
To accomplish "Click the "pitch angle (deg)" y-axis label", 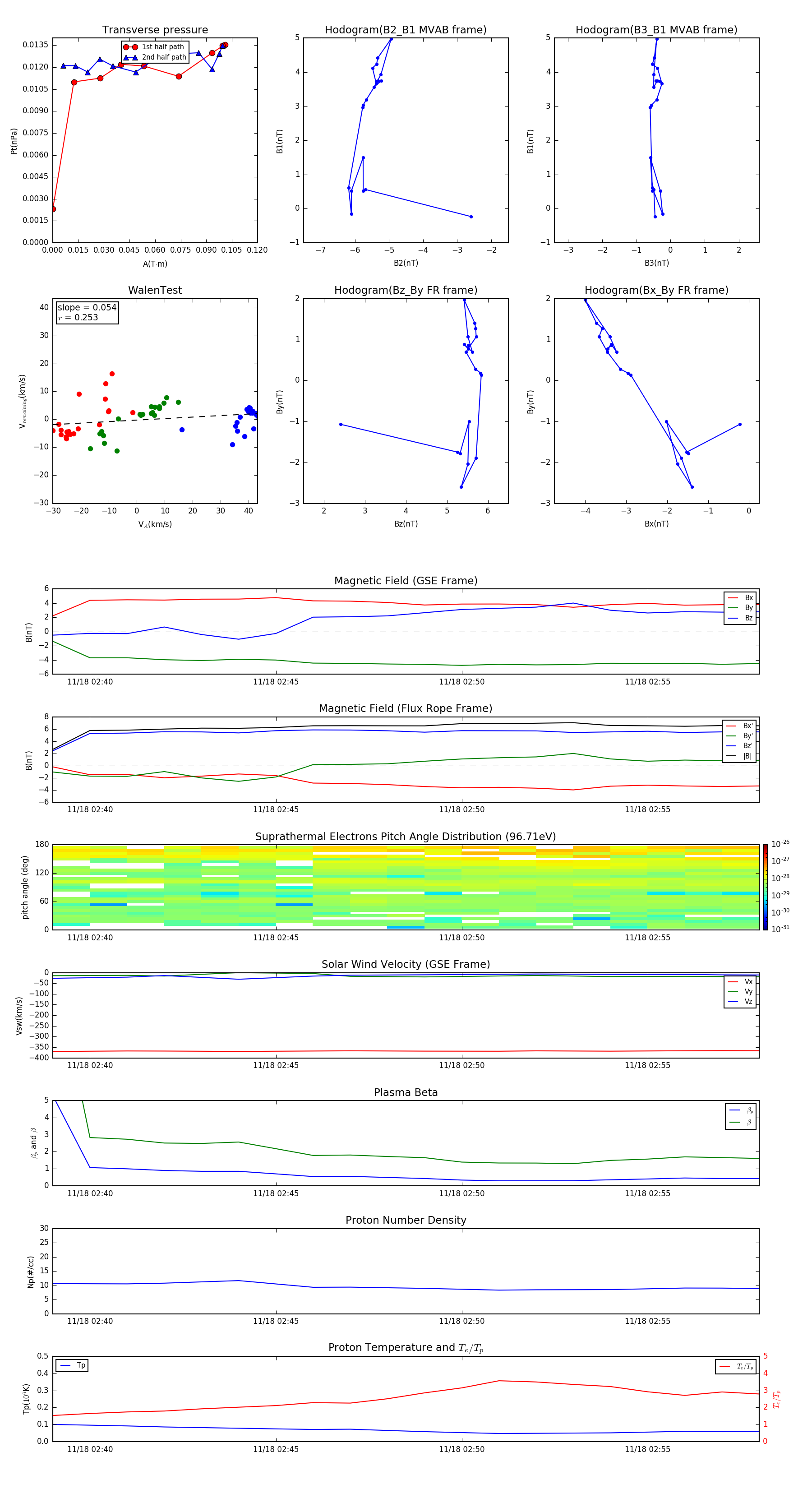I will point(25,887).
